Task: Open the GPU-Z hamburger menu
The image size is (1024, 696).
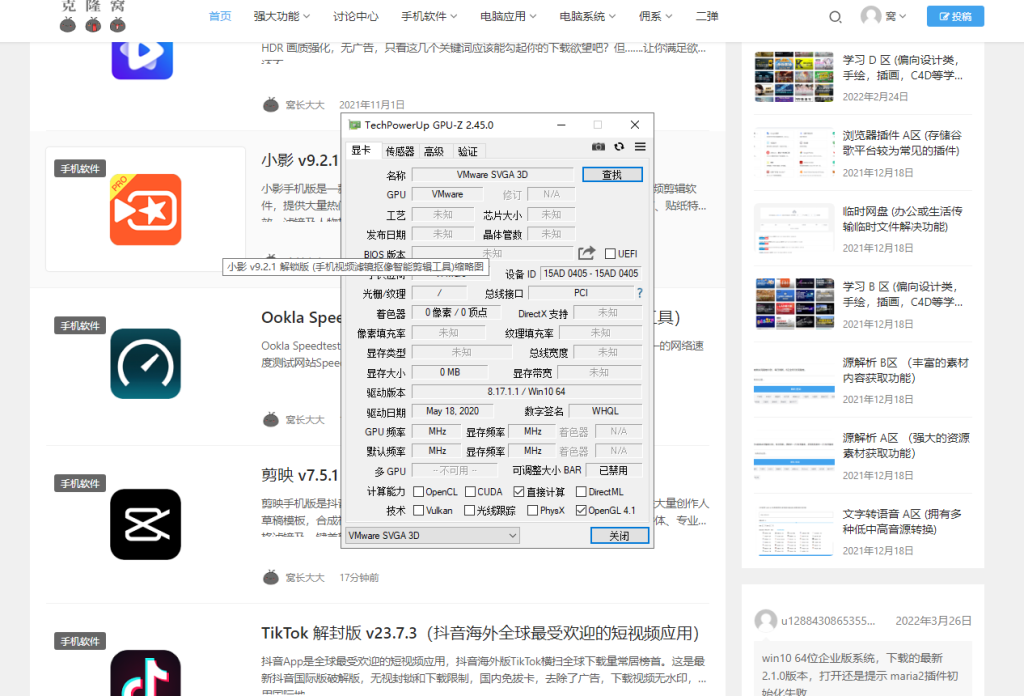Action: 640,147
